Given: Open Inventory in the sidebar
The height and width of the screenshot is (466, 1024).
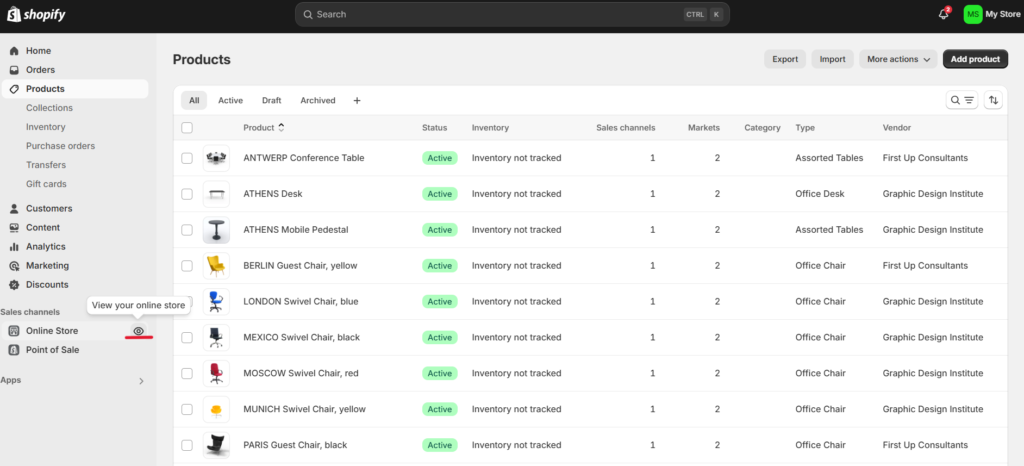Looking at the screenshot, I should coord(46,127).
